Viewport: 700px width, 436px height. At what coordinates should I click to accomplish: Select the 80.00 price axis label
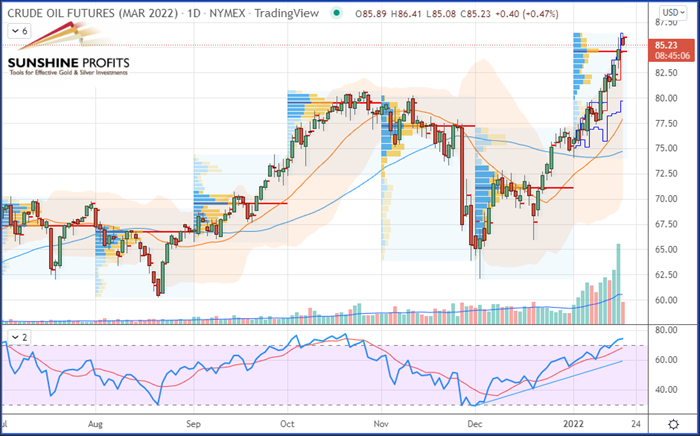click(665, 98)
